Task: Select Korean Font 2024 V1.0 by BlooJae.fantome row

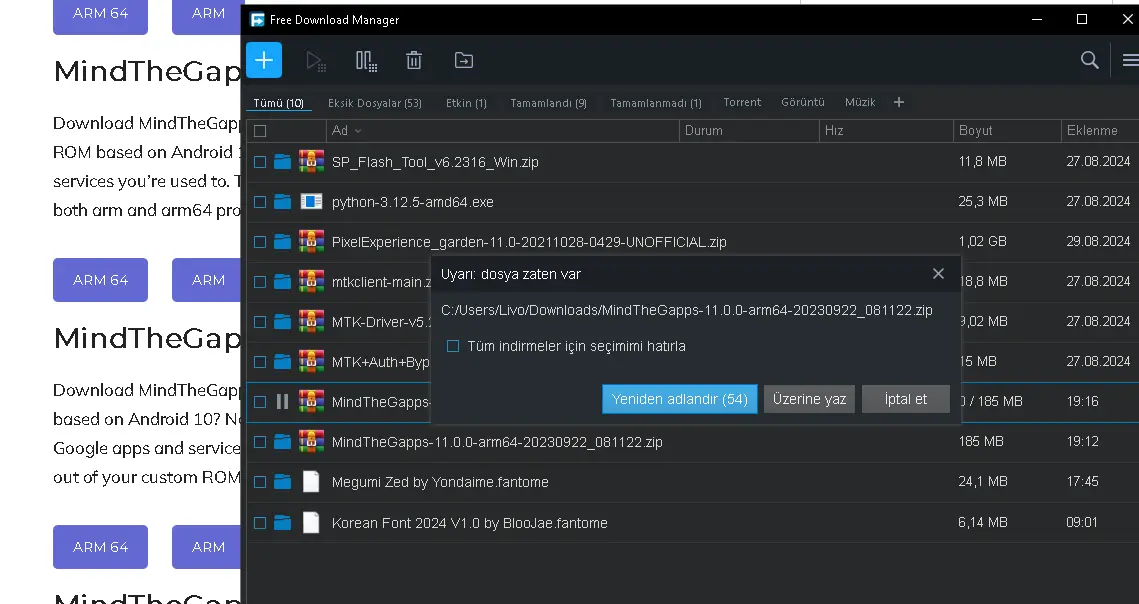Action: [692, 523]
